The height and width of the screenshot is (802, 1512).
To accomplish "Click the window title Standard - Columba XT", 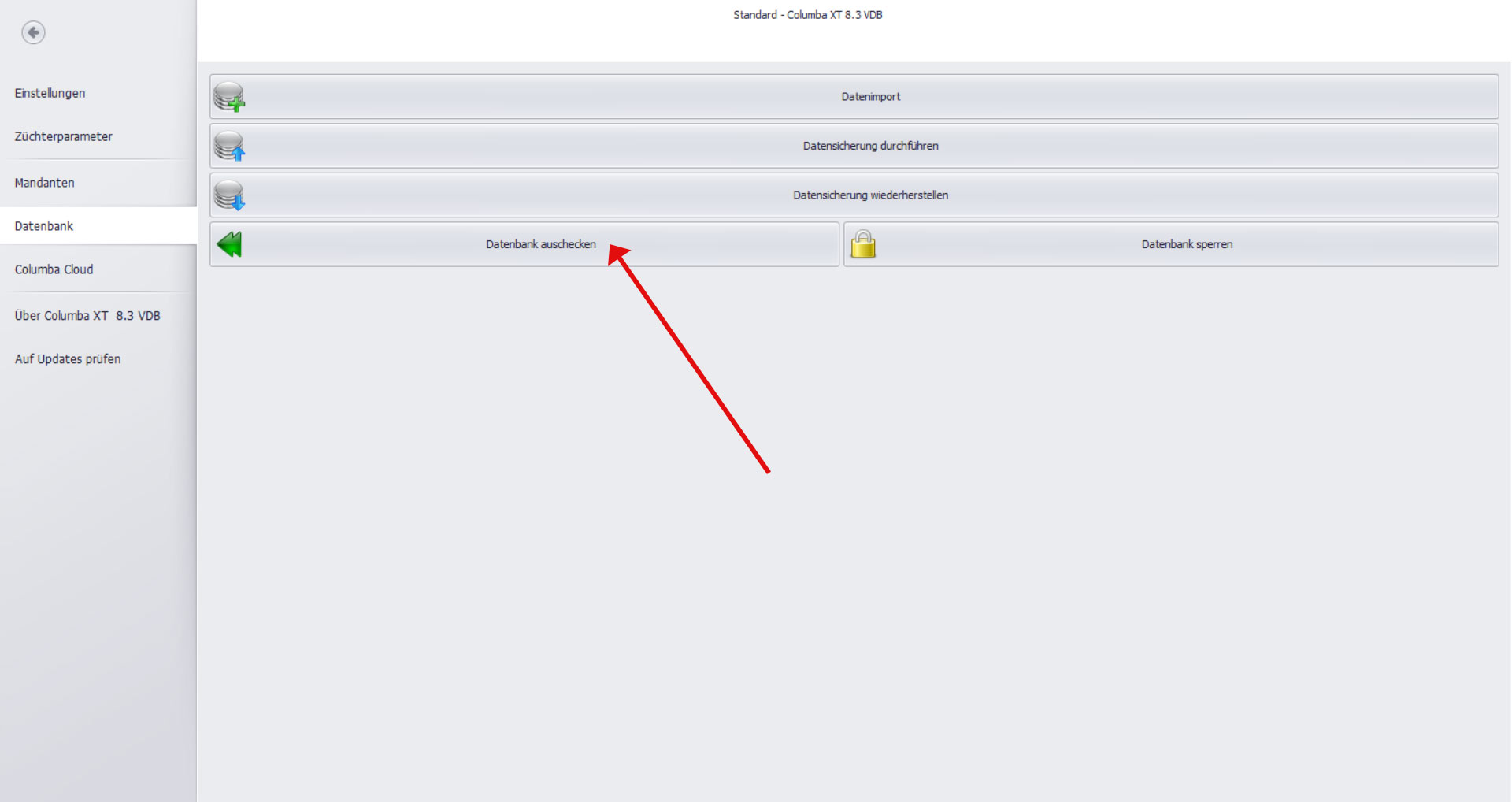I will pyautogui.click(x=807, y=15).
